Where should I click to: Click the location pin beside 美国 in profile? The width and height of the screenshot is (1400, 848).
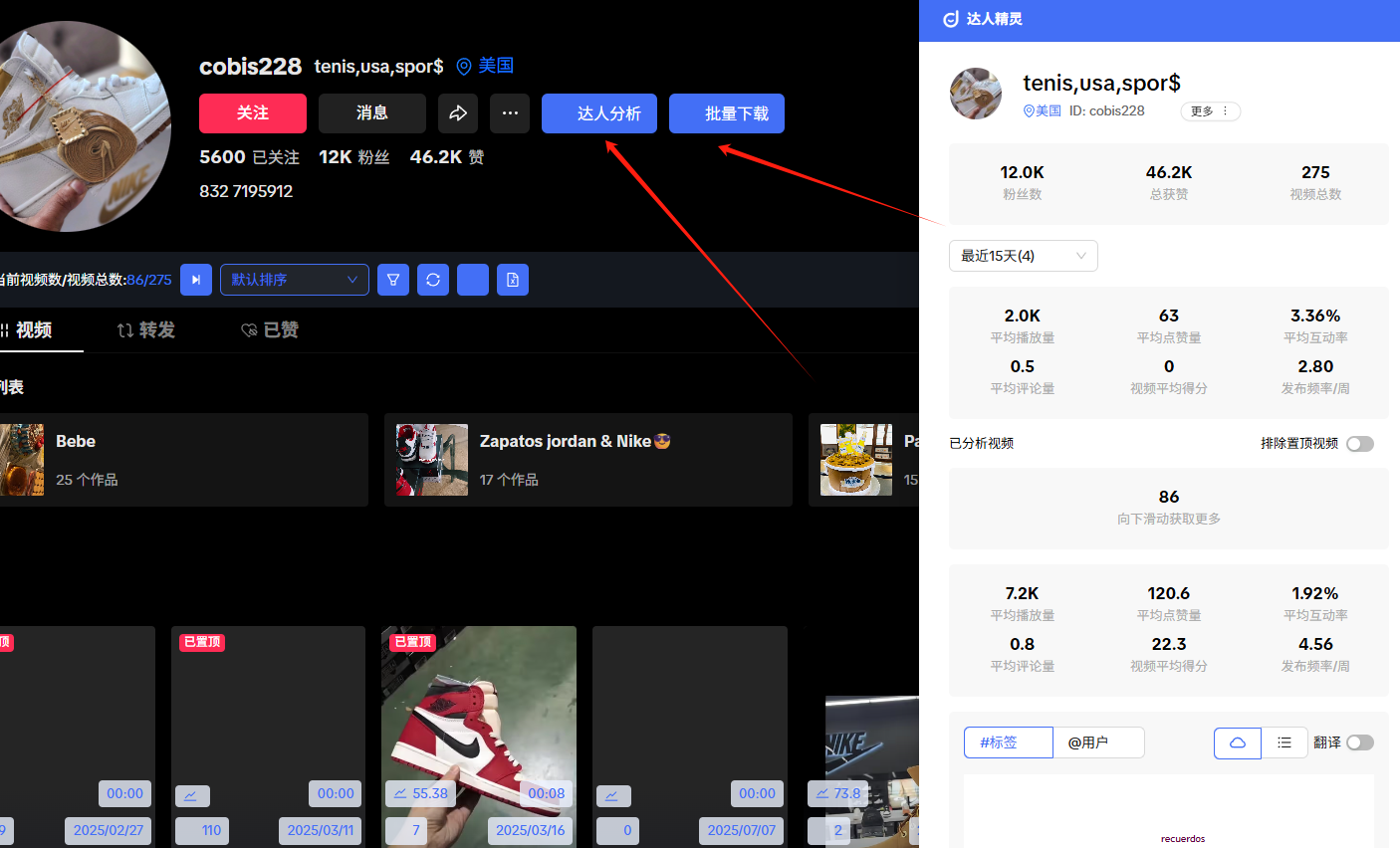click(x=463, y=66)
